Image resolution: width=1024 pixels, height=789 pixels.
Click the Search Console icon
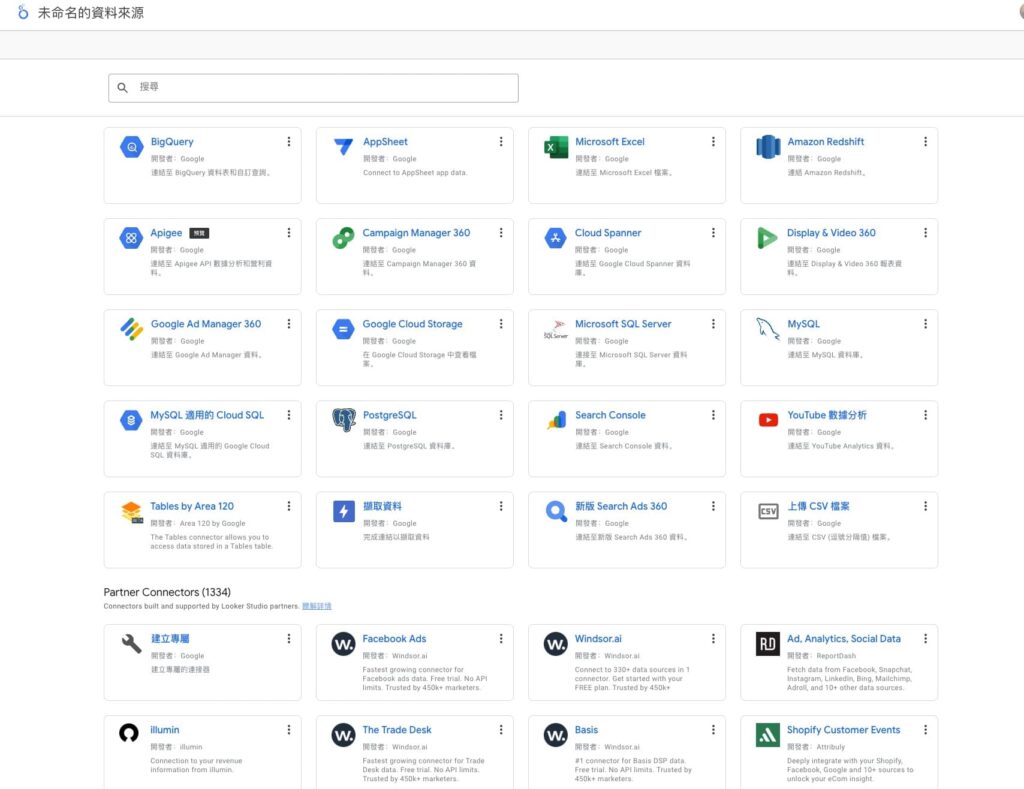pyautogui.click(x=556, y=420)
